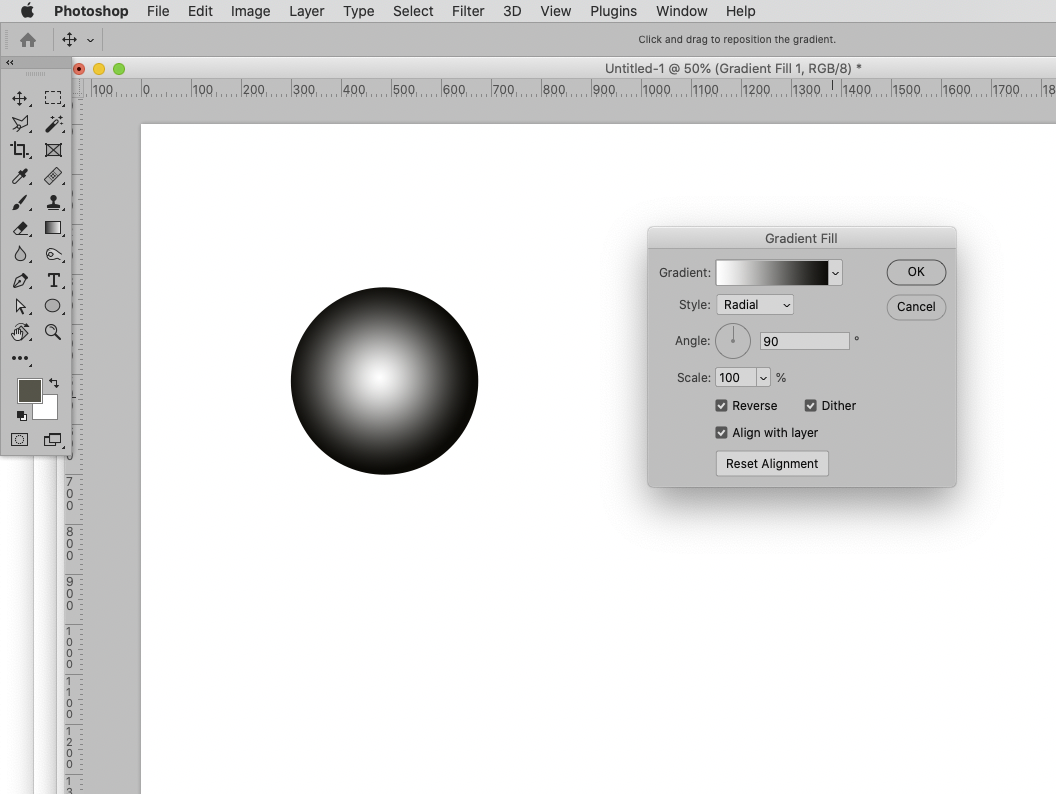Select the Crop tool

point(20,150)
